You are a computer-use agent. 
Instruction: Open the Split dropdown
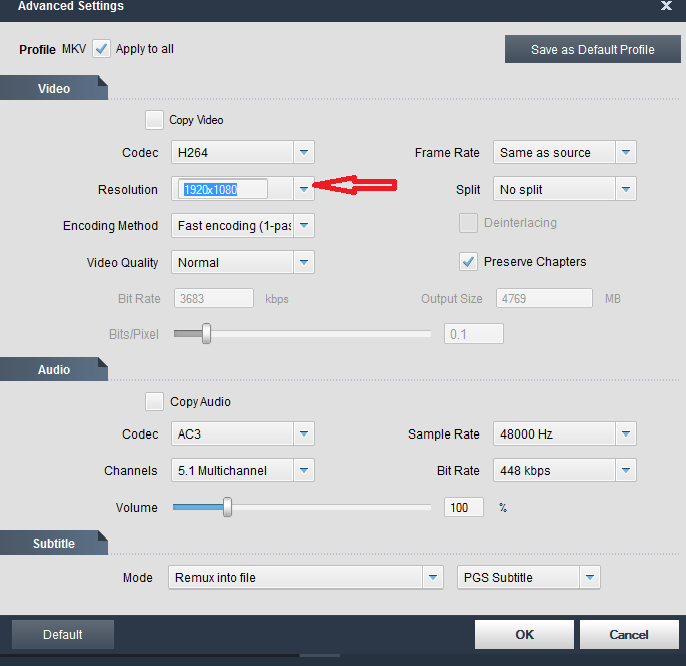[626, 189]
